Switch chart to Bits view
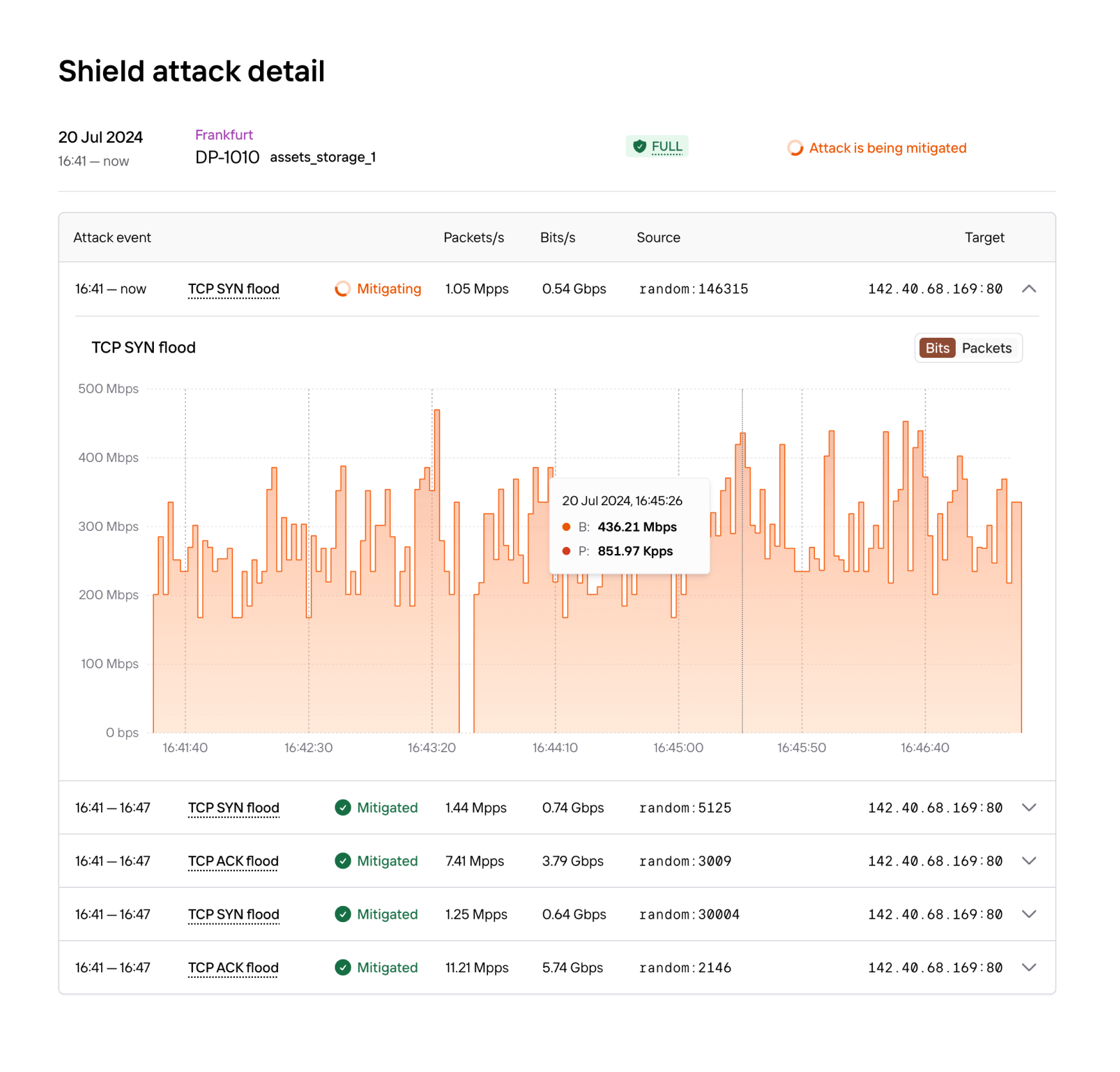This screenshot has height=1072, width=1120. [937, 348]
